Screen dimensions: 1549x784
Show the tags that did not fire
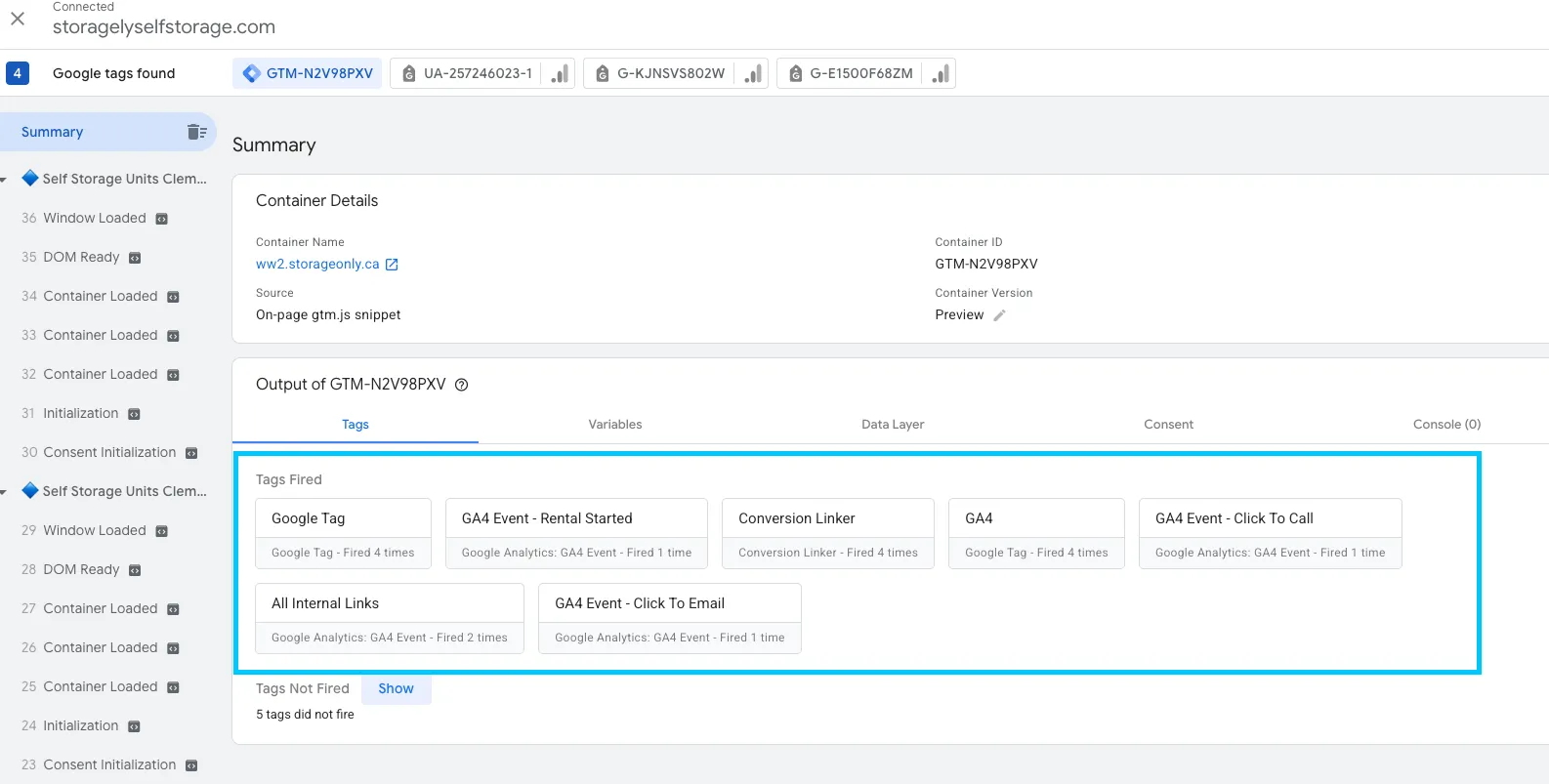click(396, 688)
